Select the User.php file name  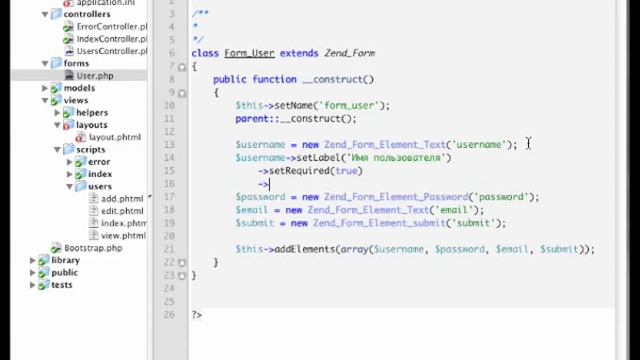(x=95, y=76)
